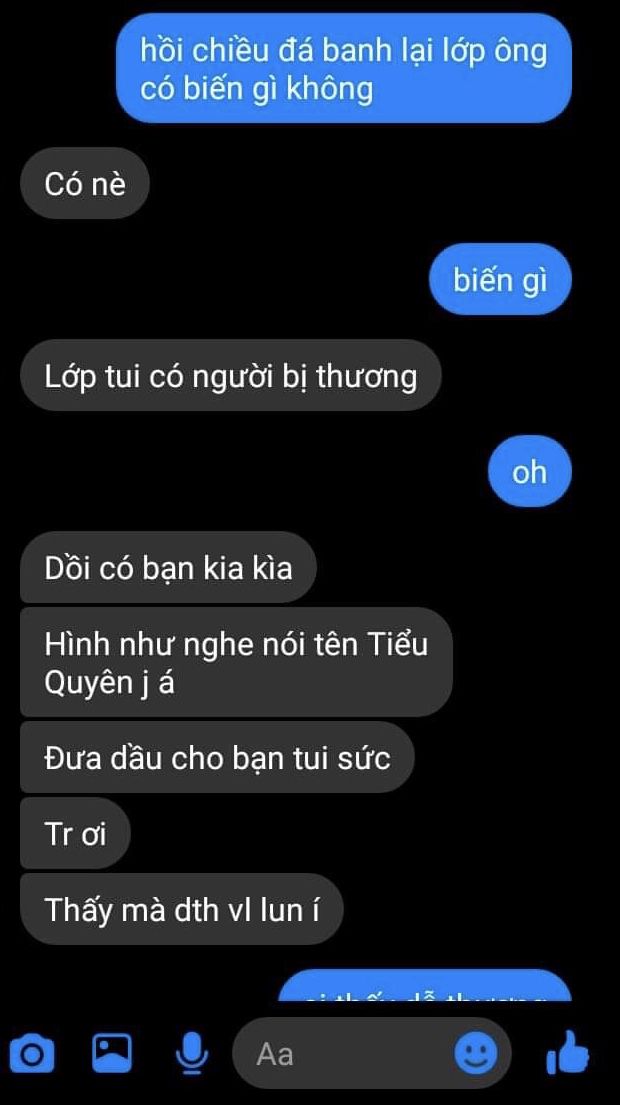
Task: Select message 'Đưa dầu cho bạn tui sức'
Action: click(x=217, y=758)
